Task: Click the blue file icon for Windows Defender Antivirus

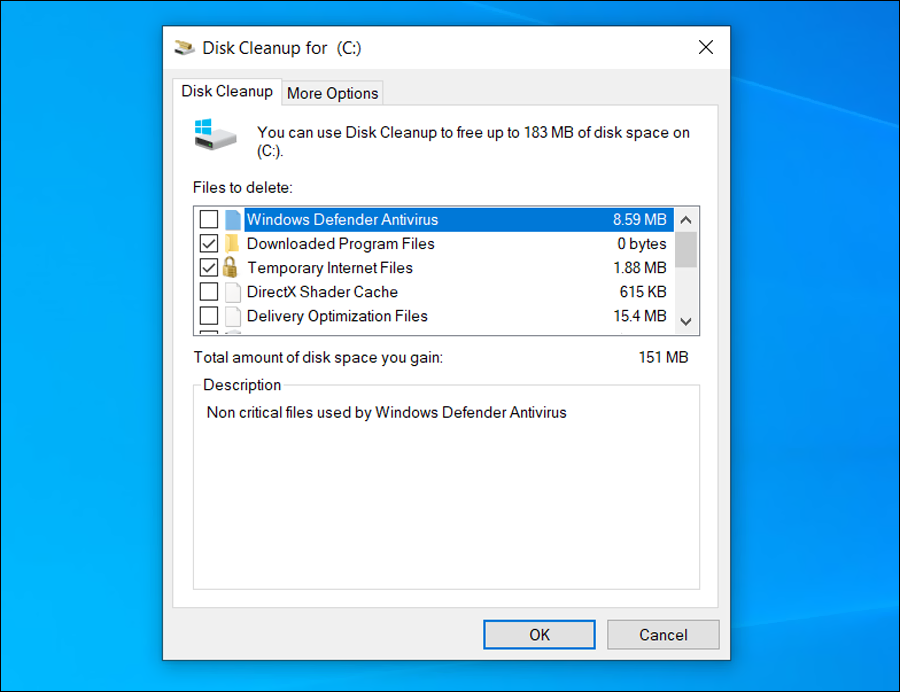Action: click(x=232, y=220)
